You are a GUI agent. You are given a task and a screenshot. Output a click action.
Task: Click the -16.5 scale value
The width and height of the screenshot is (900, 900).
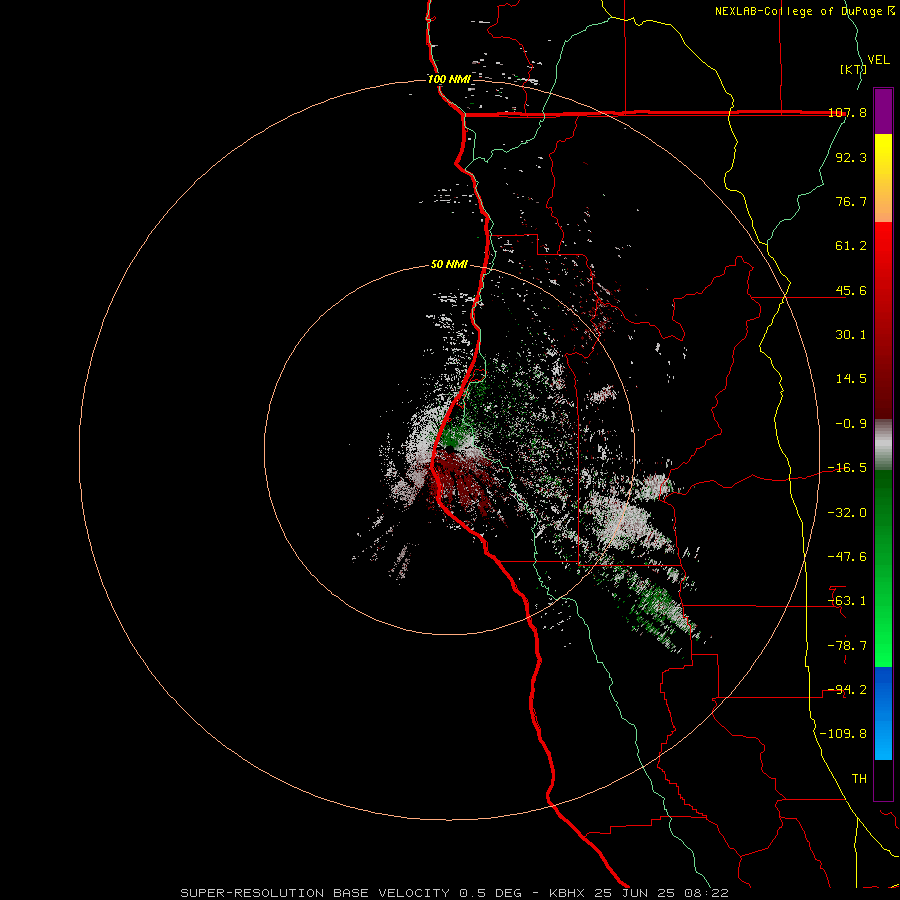tap(848, 468)
